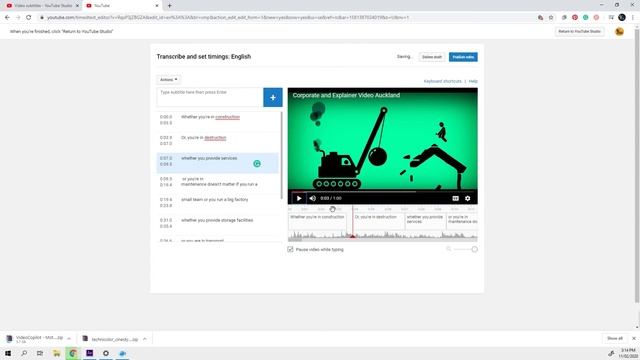
Task: Switch to the Video subtitles YouTube Studio tab
Action: (42, 6)
